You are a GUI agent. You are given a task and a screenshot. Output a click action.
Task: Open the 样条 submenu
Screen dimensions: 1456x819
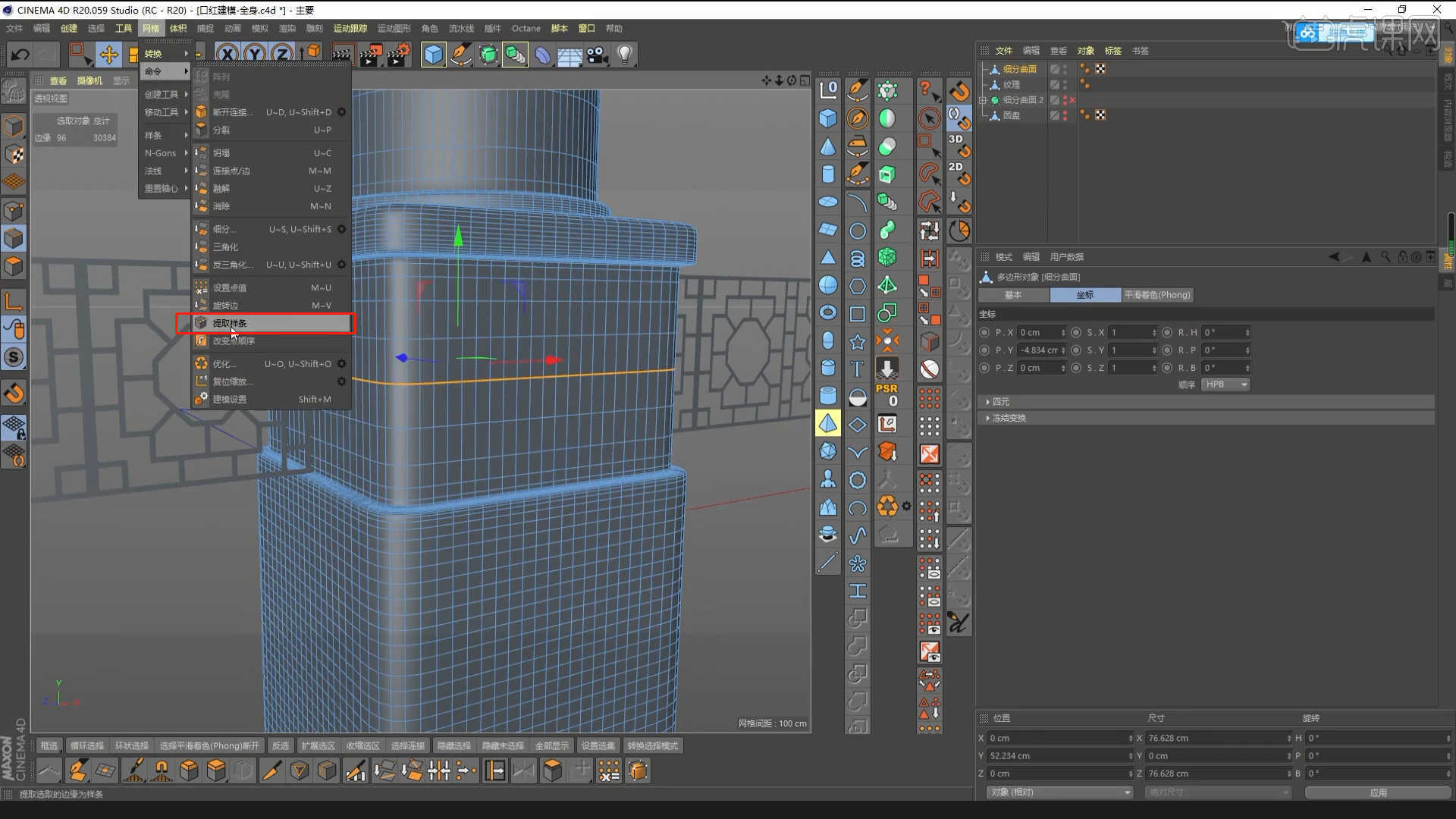(x=165, y=135)
